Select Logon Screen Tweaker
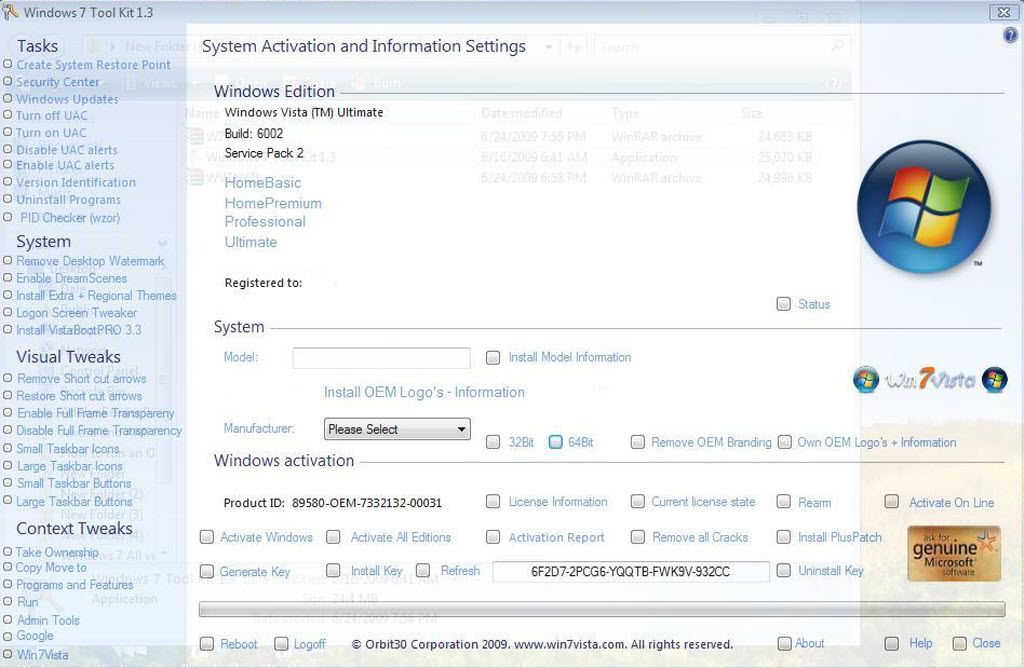The height and width of the screenshot is (668, 1024). [8, 312]
